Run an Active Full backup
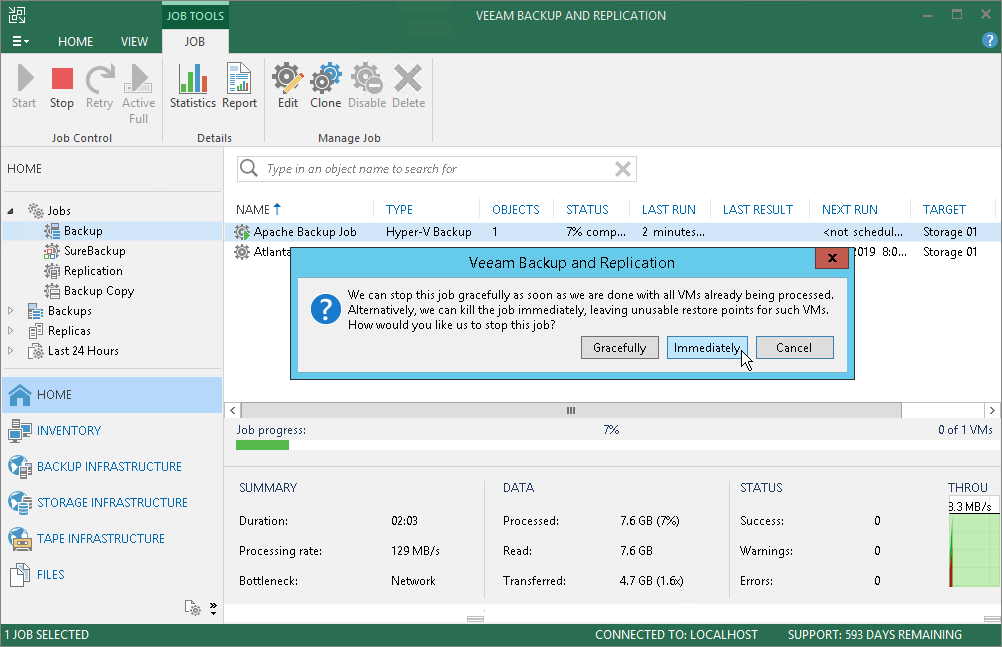Image resolution: width=1002 pixels, height=647 pixels. click(x=138, y=93)
